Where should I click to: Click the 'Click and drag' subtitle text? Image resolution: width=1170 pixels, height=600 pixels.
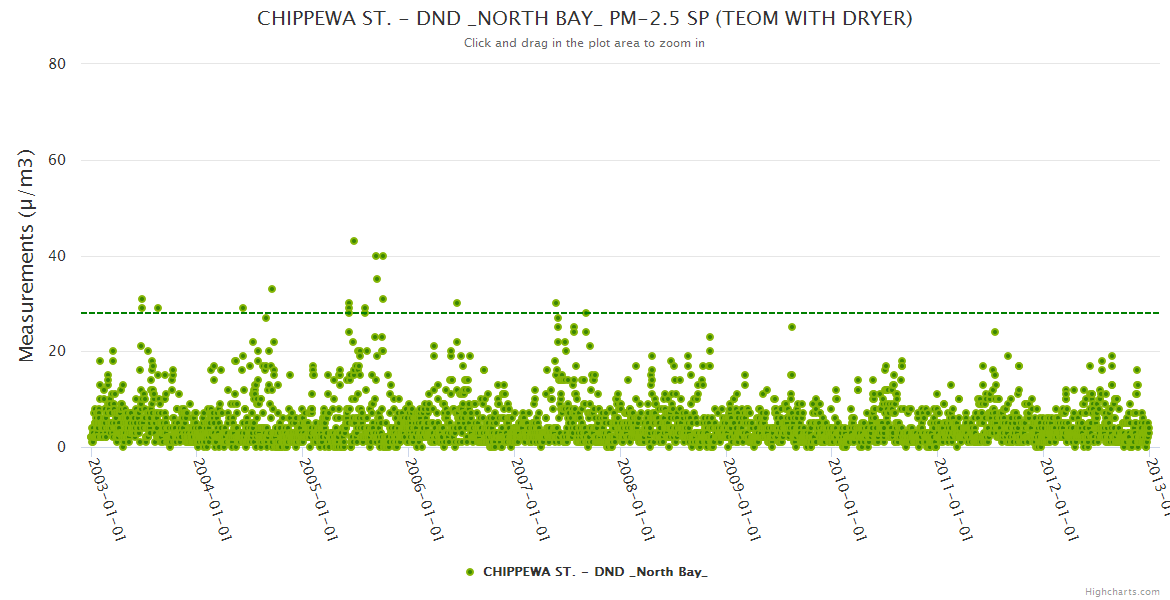[585, 44]
